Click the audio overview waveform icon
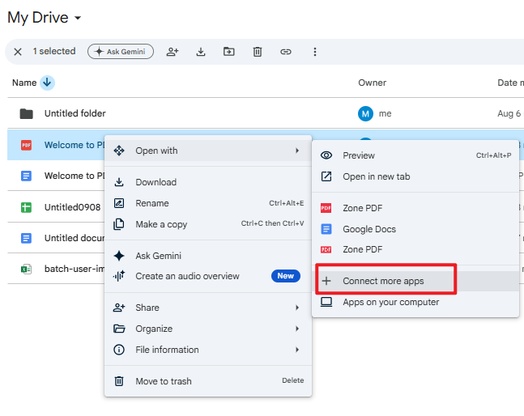This screenshot has height=416, width=524. [x=119, y=276]
